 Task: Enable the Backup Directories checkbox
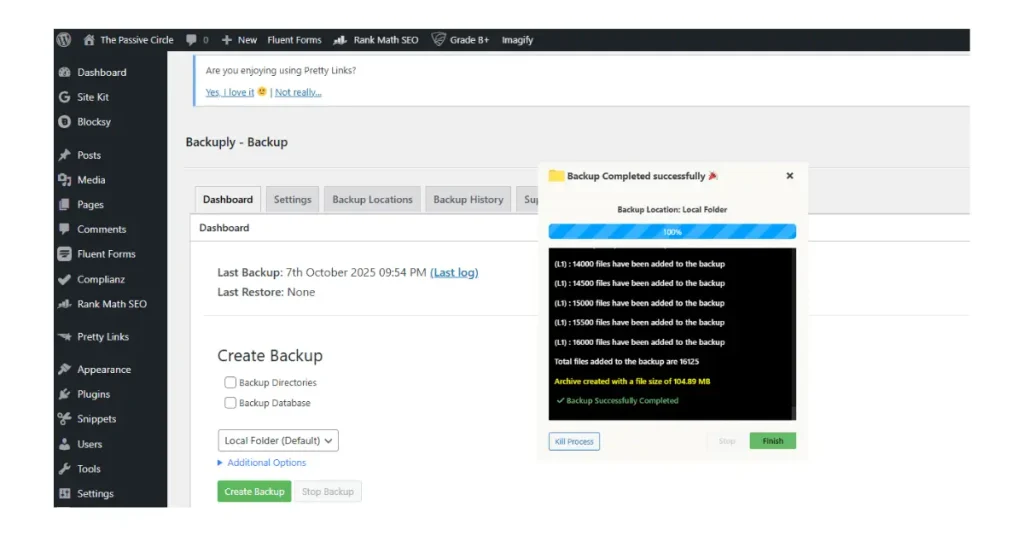(x=231, y=383)
